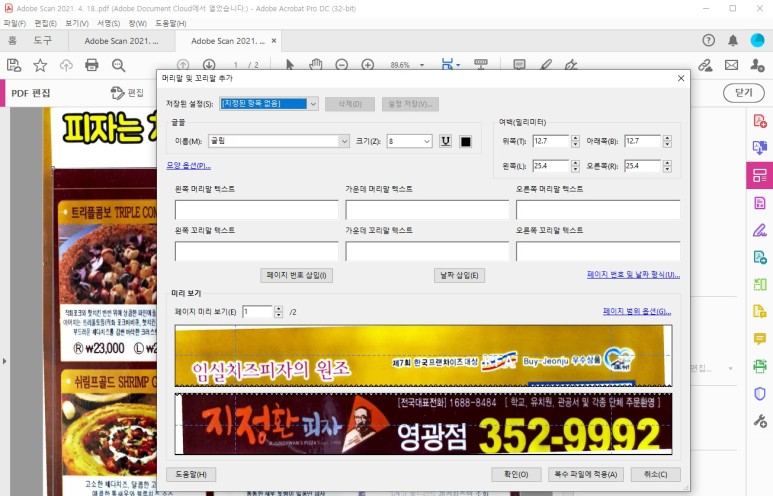The height and width of the screenshot is (496, 773).
Task: Click the zoom in plus icon
Action: [x=368, y=65]
